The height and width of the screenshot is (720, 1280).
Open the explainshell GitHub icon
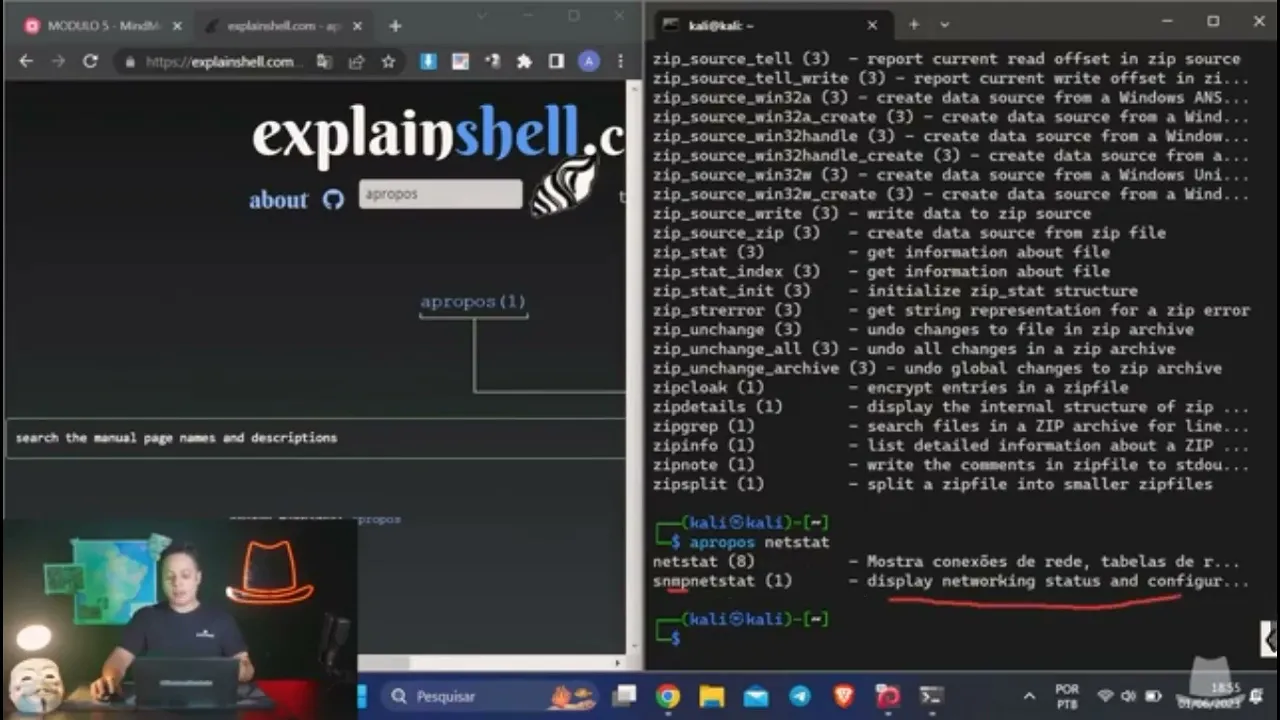click(x=333, y=200)
